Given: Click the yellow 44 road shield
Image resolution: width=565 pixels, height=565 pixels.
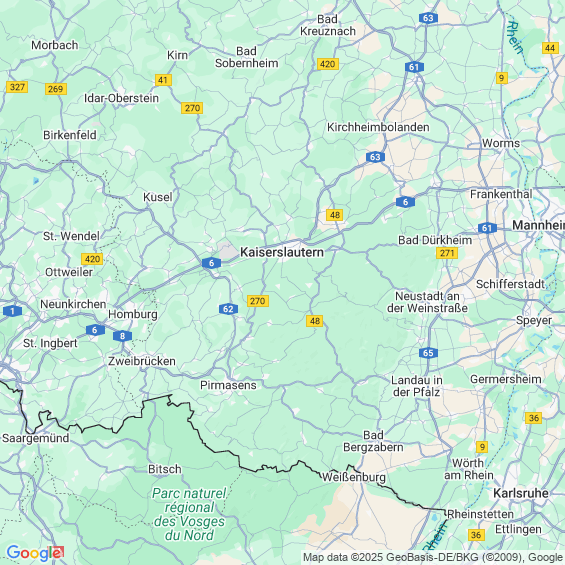Looking at the screenshot, I should (550, 48).
